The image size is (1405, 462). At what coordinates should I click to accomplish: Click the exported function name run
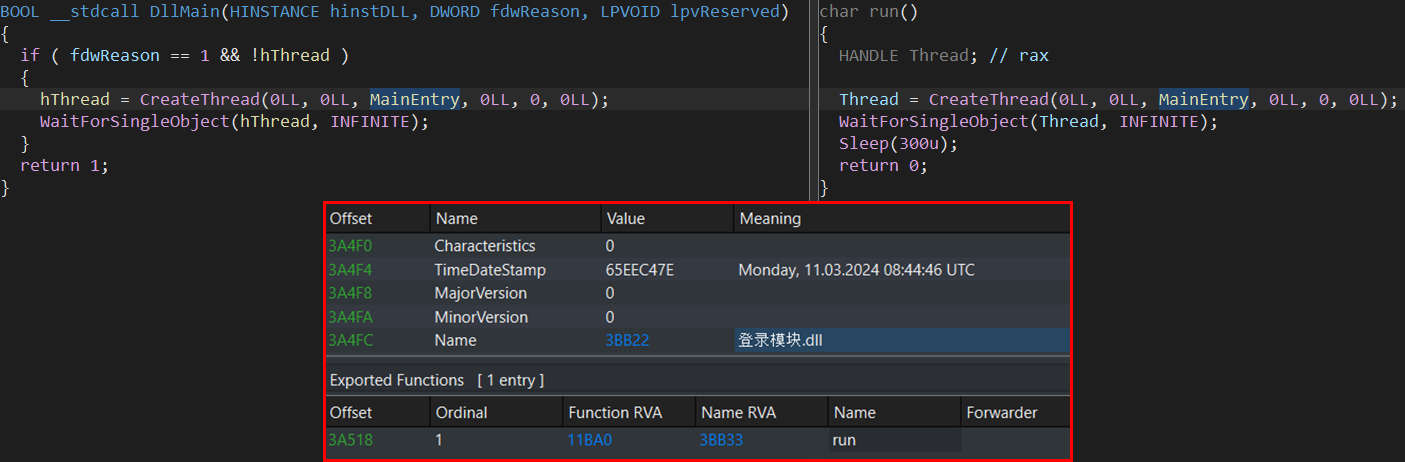coord(844,440)
